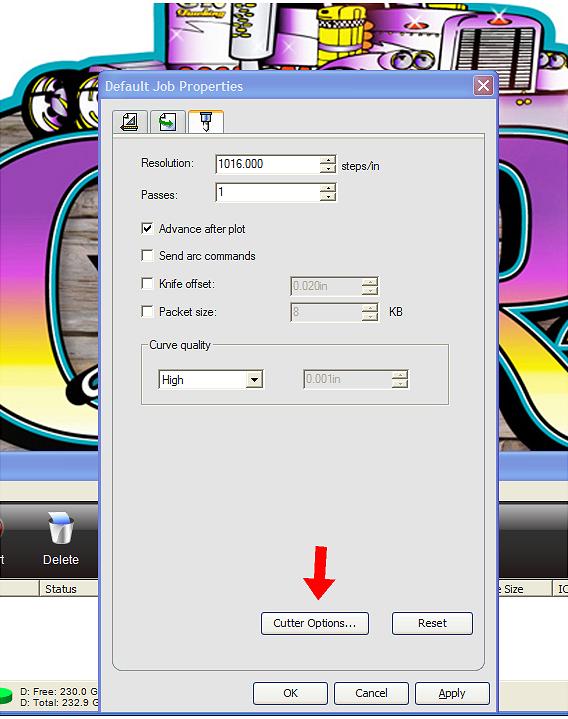Confirm with the OK button
The image size is (568, 719).
pyautogui.click(x=290, y=693)
